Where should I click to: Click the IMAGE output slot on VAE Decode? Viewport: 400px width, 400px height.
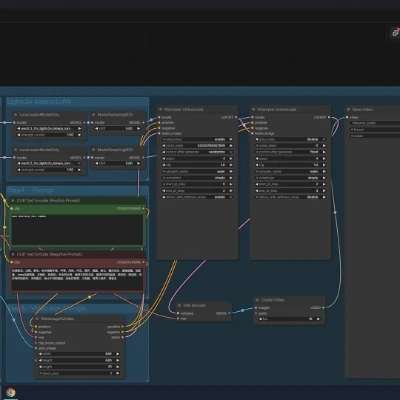pyautogui.click(x=229, y=313)
